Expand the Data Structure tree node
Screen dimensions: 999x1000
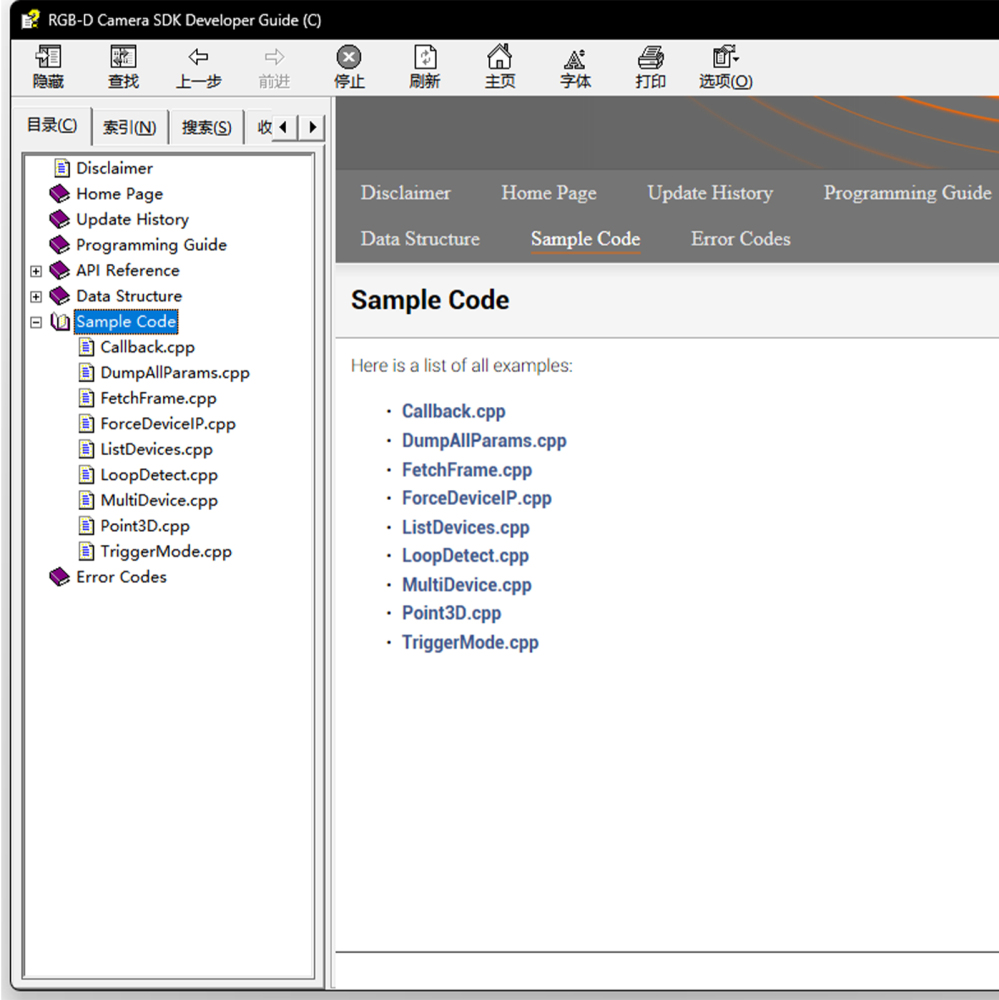coord(36,297)
